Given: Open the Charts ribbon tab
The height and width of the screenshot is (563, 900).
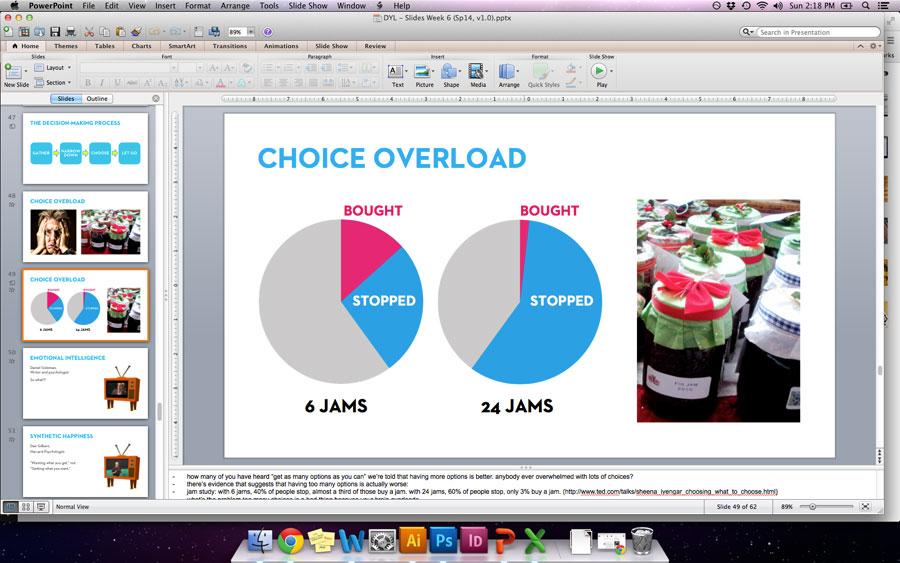Looking at the screenshot, I should pyautogui.click(x=141, y=46).
